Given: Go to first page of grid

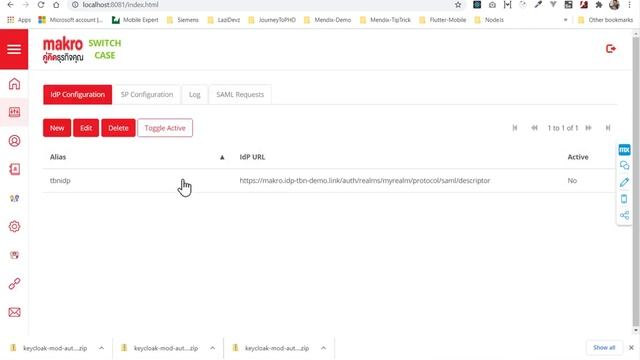Looking at the screenshot, I should [x=515, y=128].
